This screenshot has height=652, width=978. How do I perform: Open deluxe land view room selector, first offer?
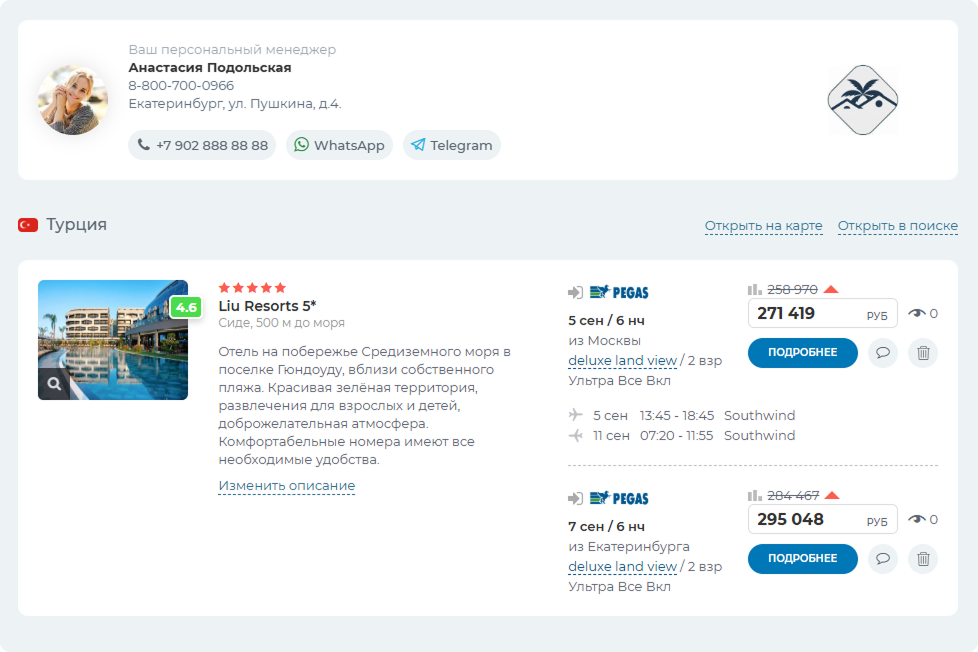[622, 361]
